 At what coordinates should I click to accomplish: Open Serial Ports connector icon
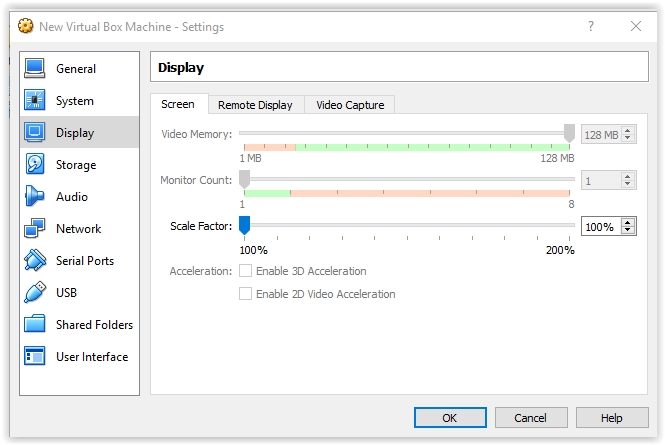tap(34, 260)
